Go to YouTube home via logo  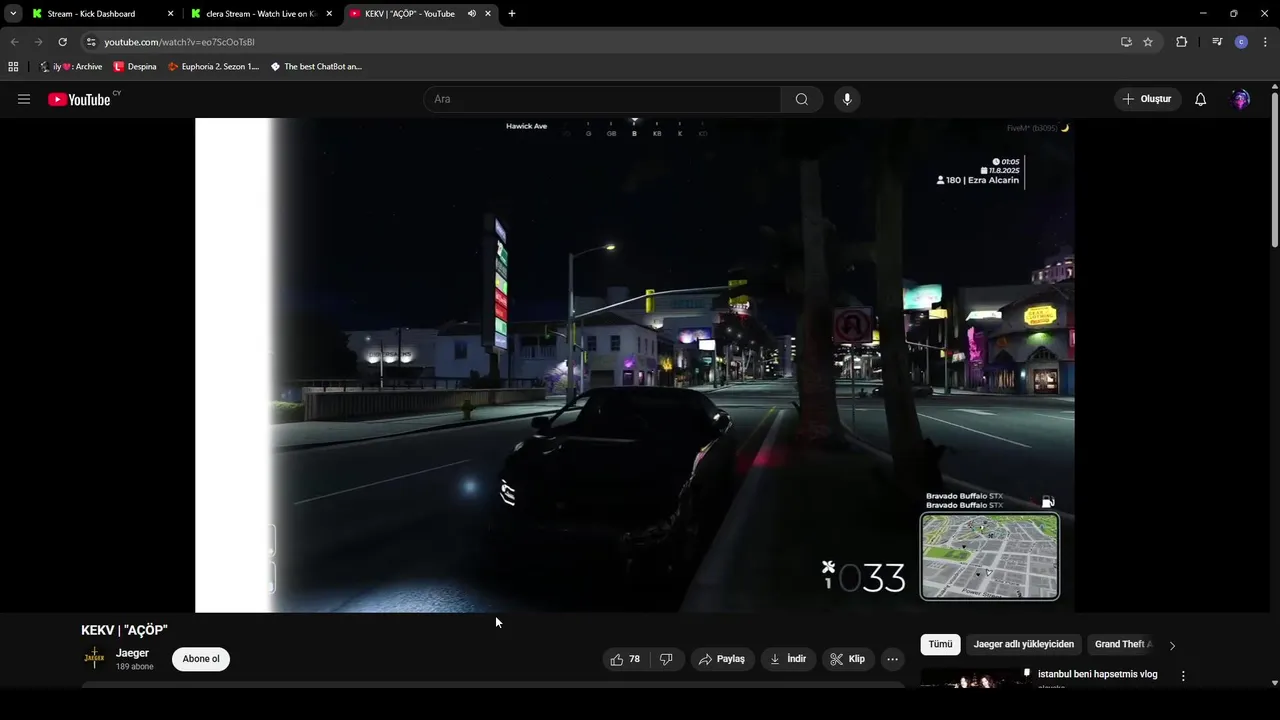click(x=79, y=99)
